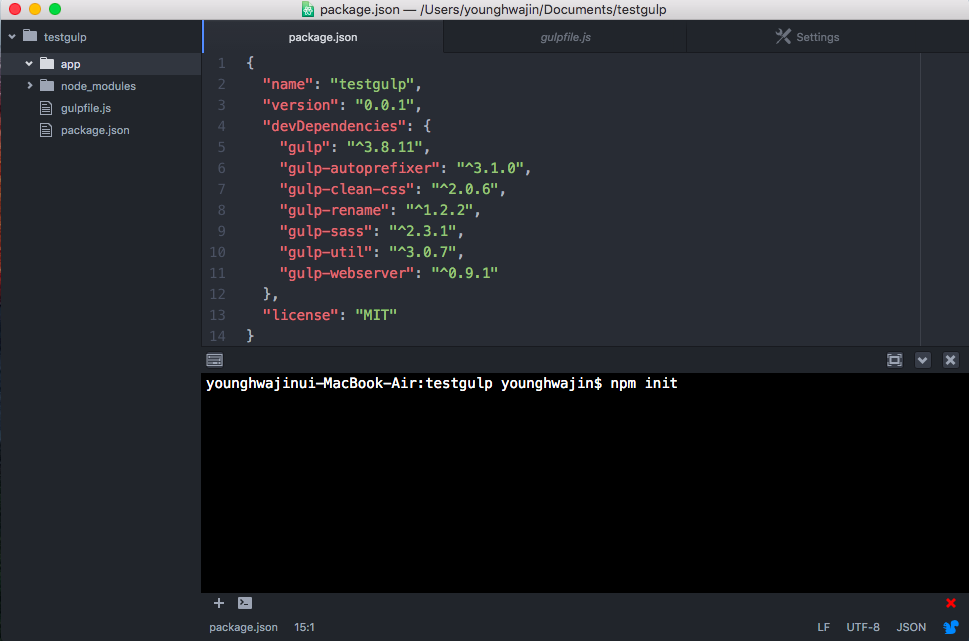969x641 pixels.
Task: Click the gulpfile.js file icon in tree
Action: pyautogui.click(x=46, y=108)
